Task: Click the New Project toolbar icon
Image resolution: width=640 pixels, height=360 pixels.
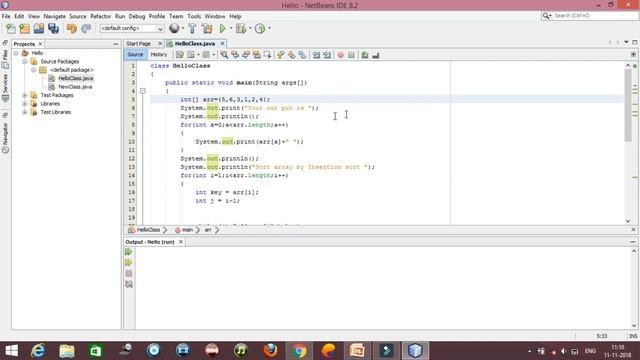Action: point(24,29)
